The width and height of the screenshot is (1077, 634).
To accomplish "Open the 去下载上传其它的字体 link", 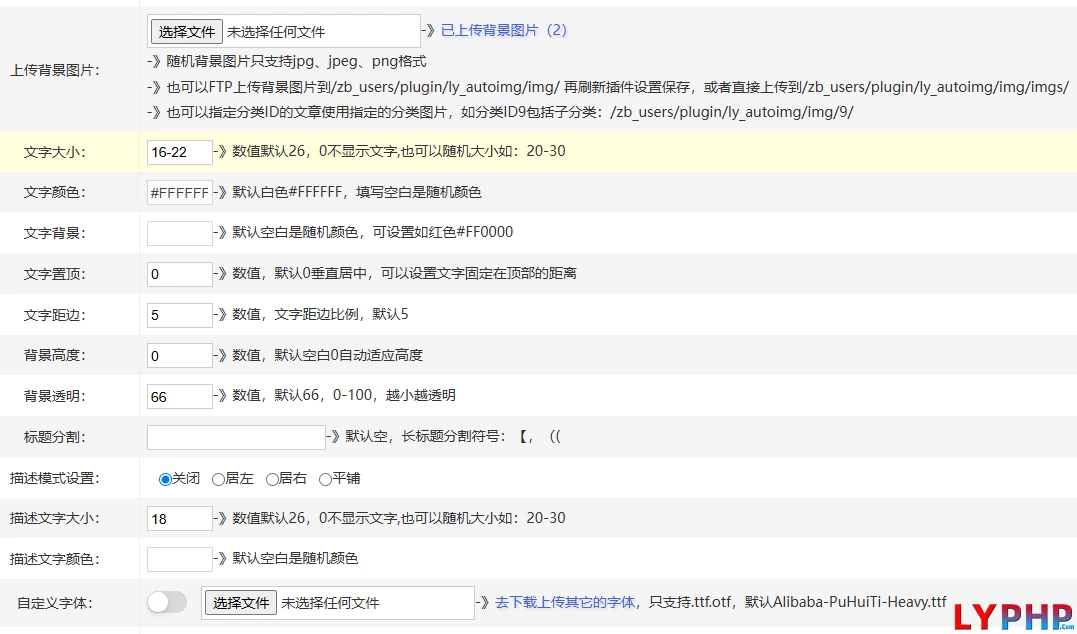I will click(x=565, y=602).
